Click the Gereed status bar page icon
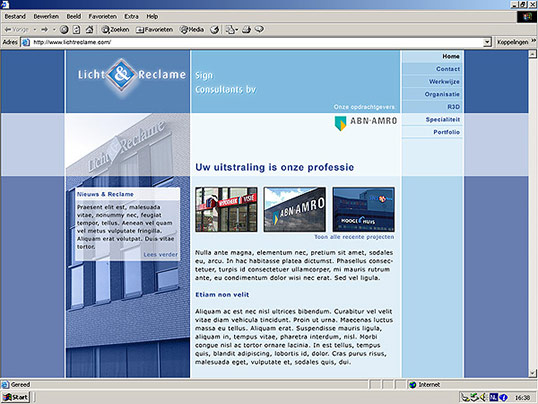The width and height of the screenshot is (538, 404). [5, 384]
